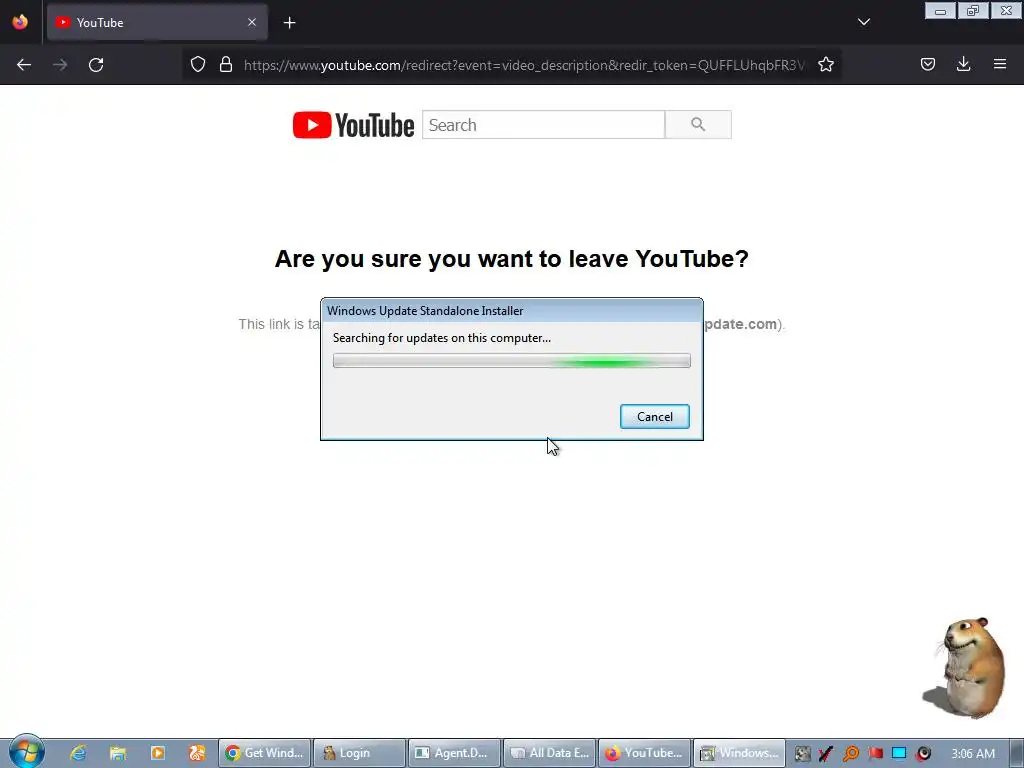Open the Windows Start menu
The height and width of the screenshot is (768, 1024).
[x=27, y=752]
